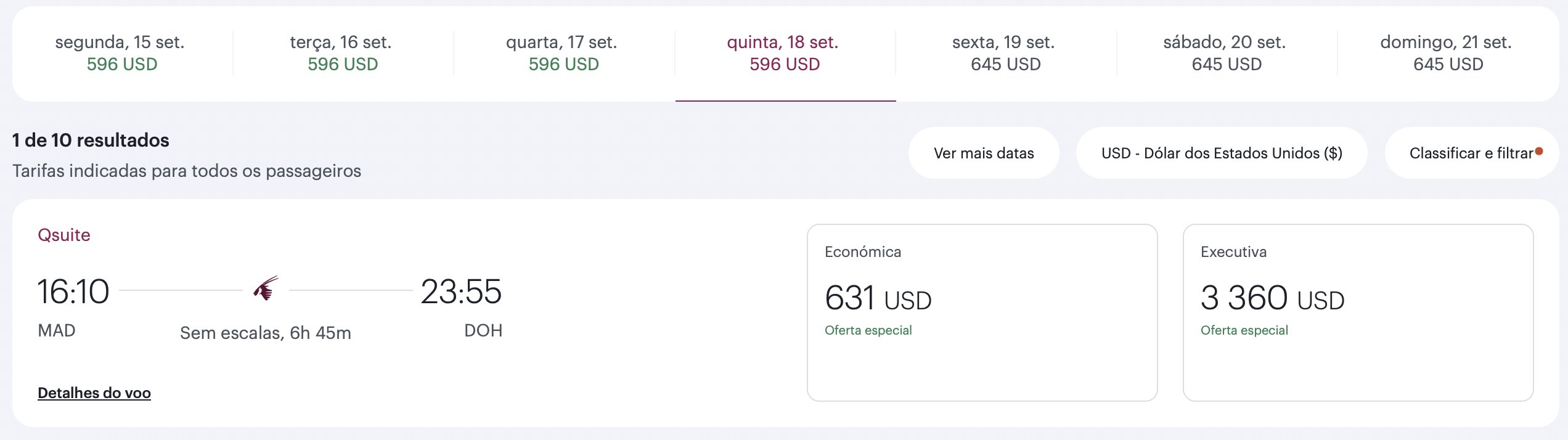Select the quinta, 18 set. tab
Image resolution: width=1568 pixels, height=440 pixels.
(785, 53)
